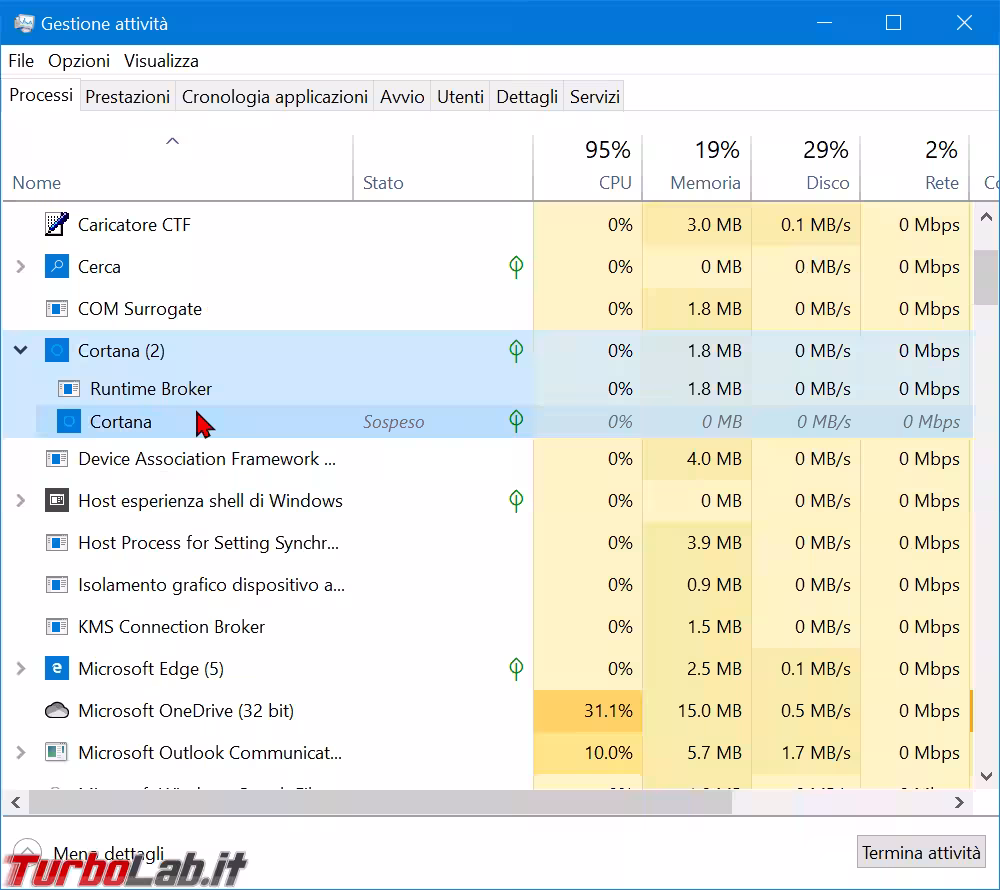Select the Runtime Broker child process

tap(151, 389)
